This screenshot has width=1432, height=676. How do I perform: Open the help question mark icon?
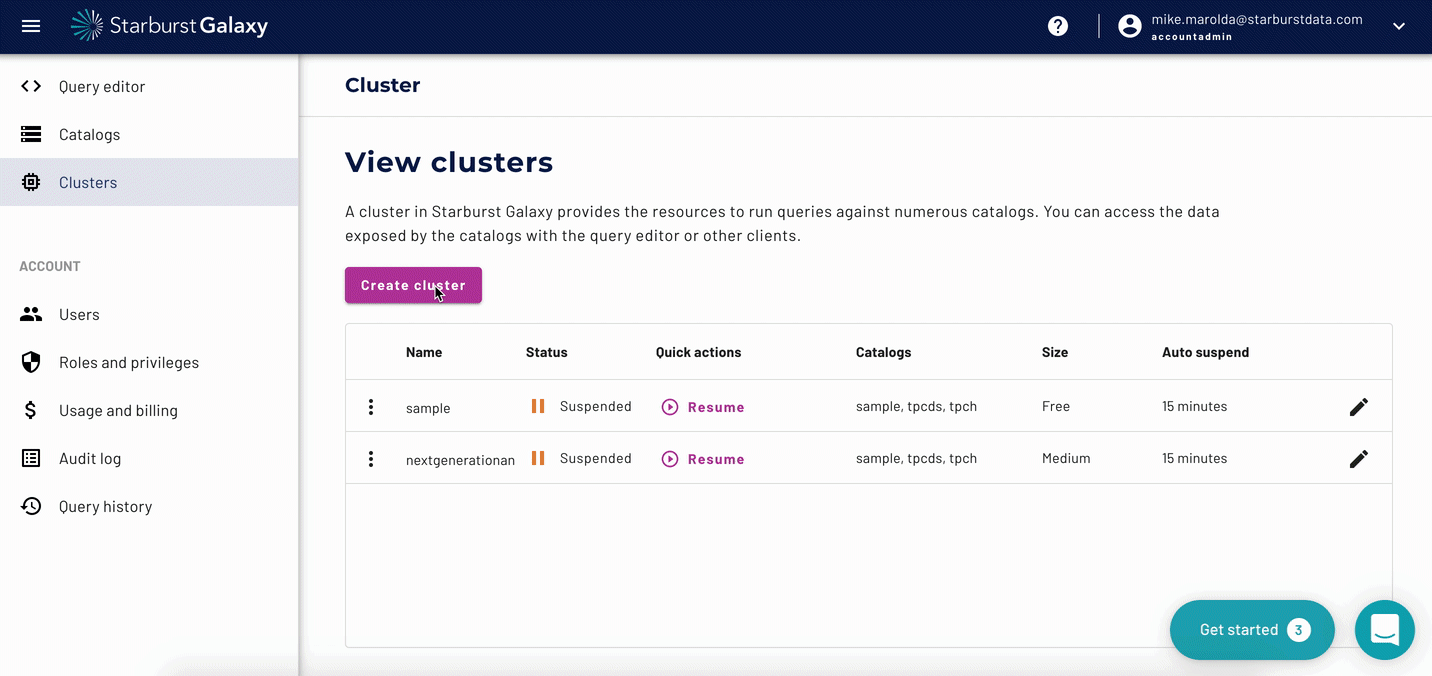pyautogui.click(x=1058, y=26)
